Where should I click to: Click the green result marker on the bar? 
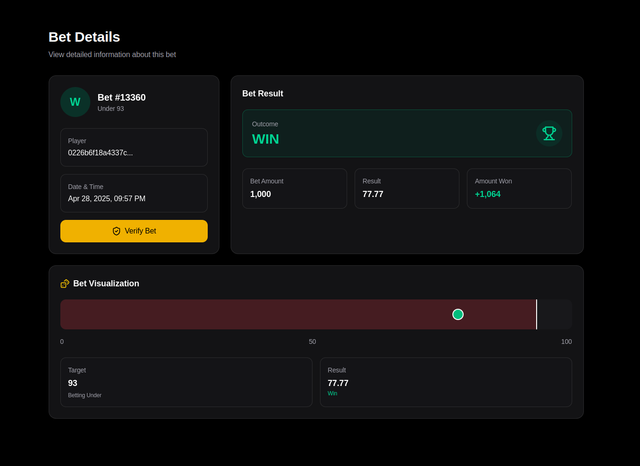pyautogui.click(x=458, y=314)
